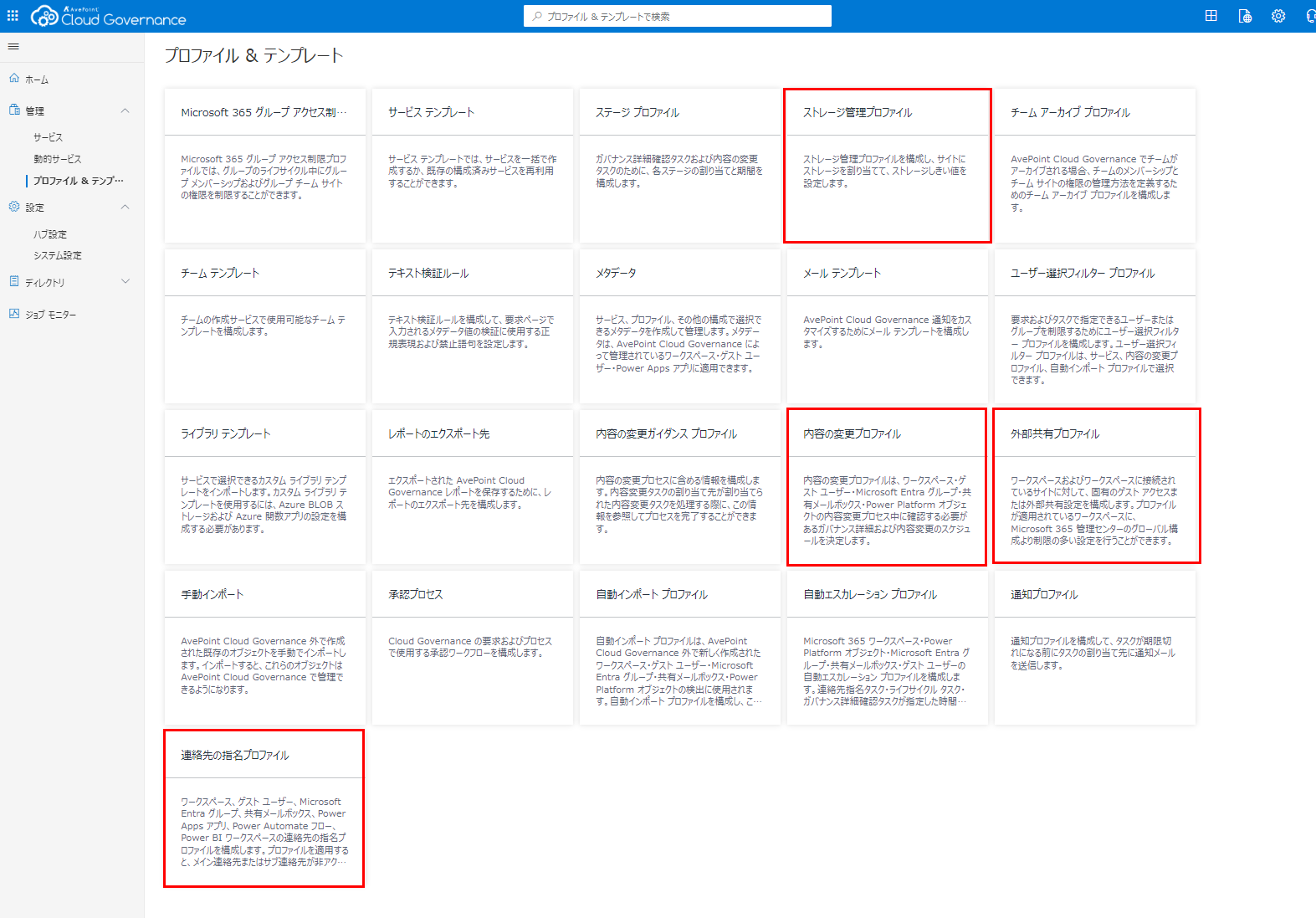Click the ディレクトリ document icon

pos(14,282)
